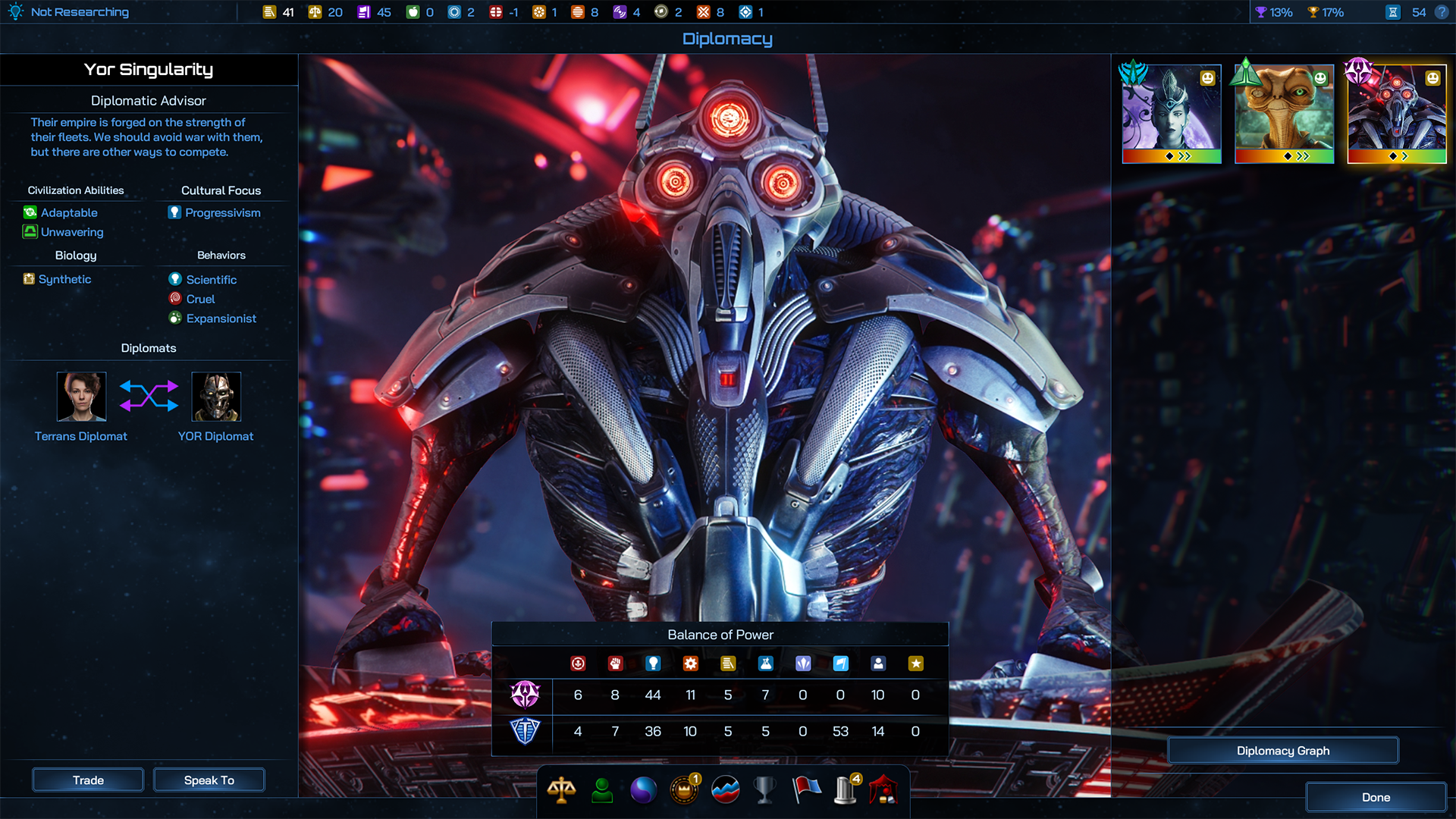
Task: Click the Expansionist behavior
Action: click(x=212, y=318)
